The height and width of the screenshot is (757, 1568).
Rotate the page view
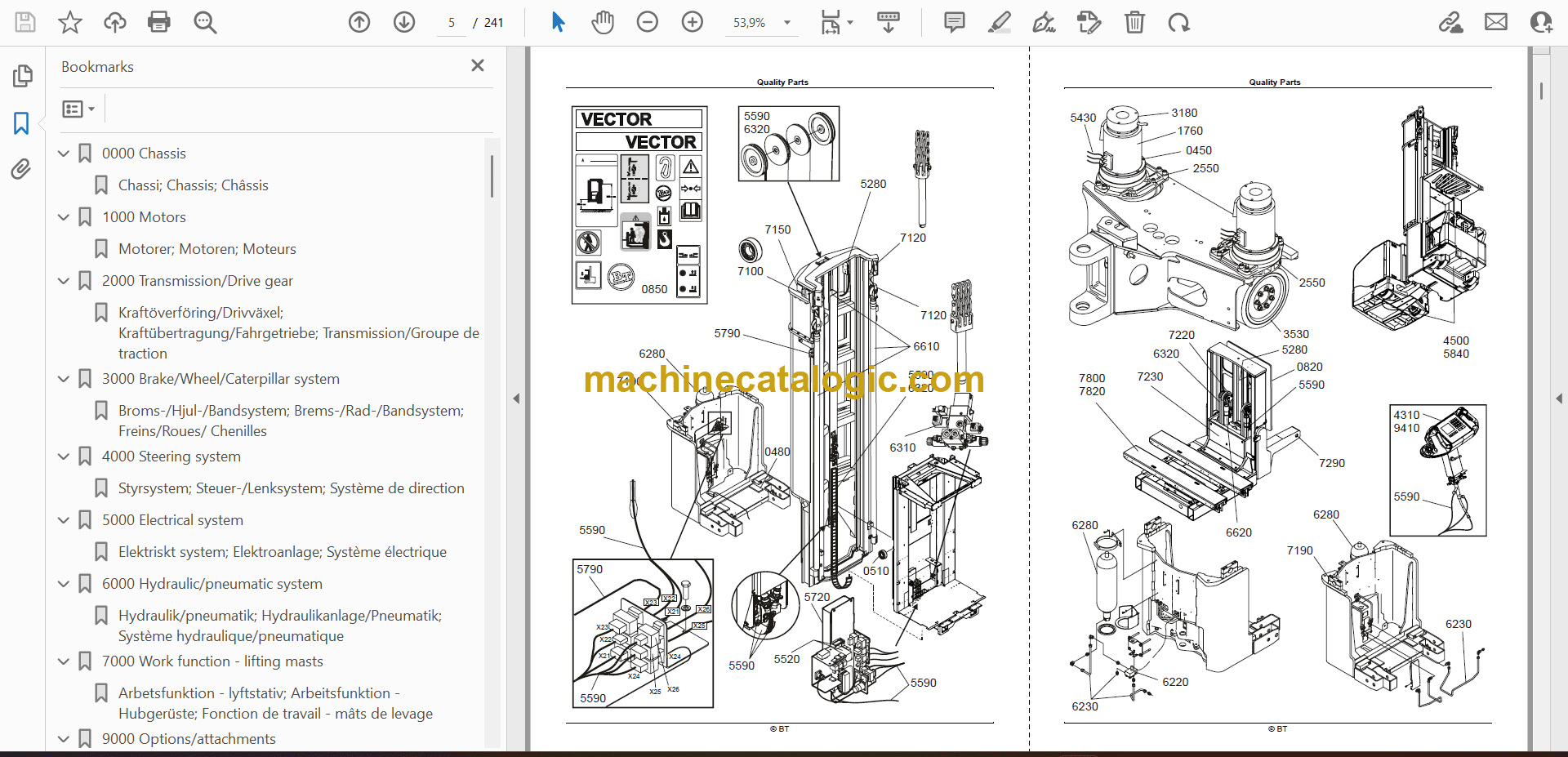click(1178, 22)
